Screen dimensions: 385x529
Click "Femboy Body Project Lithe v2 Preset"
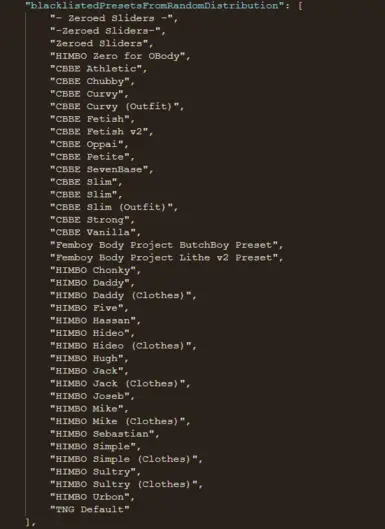tap(166, 258)
